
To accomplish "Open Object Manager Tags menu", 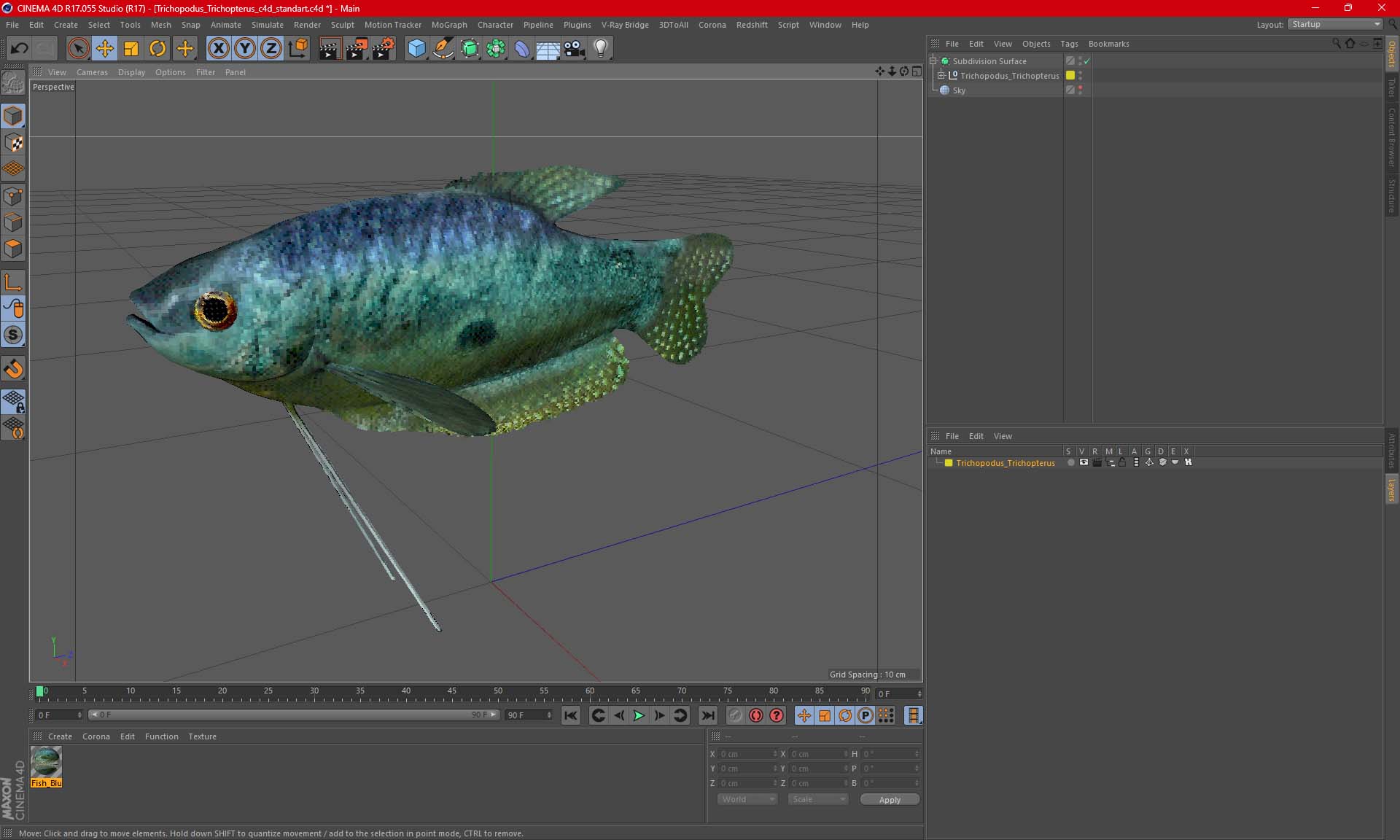I will click(x=1069, y=44).
